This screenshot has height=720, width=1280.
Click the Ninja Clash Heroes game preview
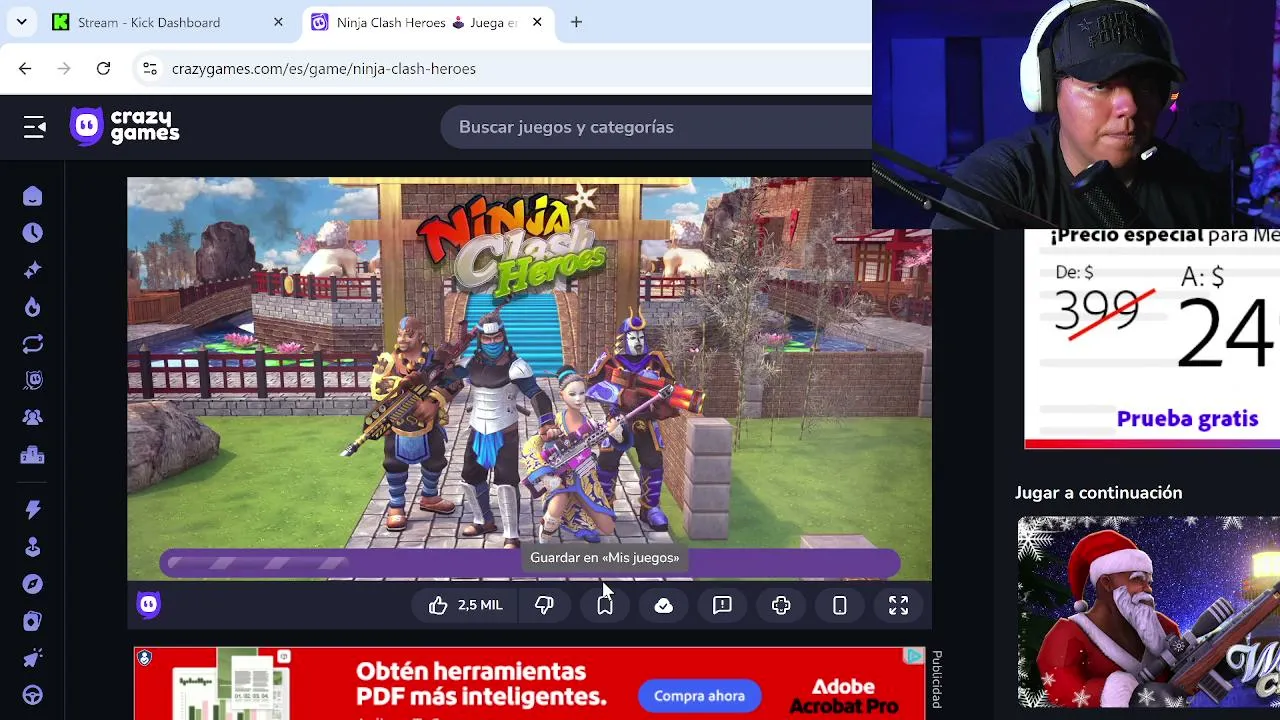point(529,379)
